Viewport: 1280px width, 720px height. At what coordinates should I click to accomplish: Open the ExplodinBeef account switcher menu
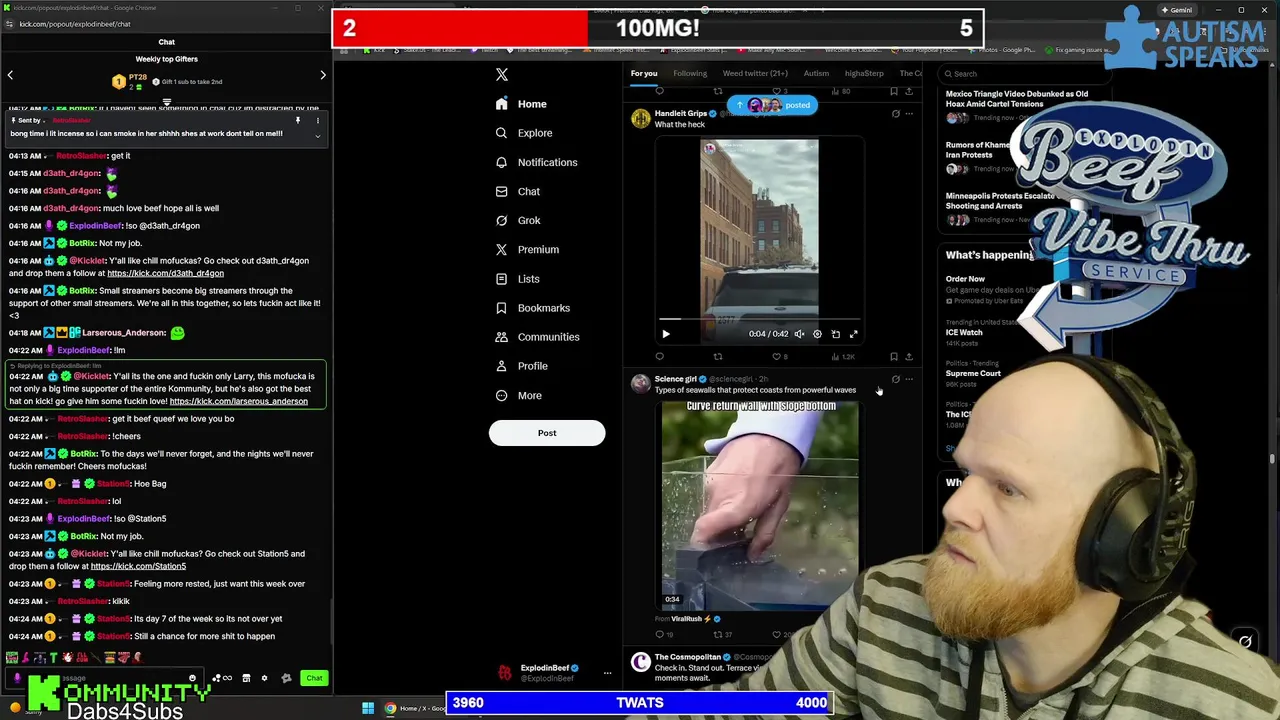(x=607, y=673)
